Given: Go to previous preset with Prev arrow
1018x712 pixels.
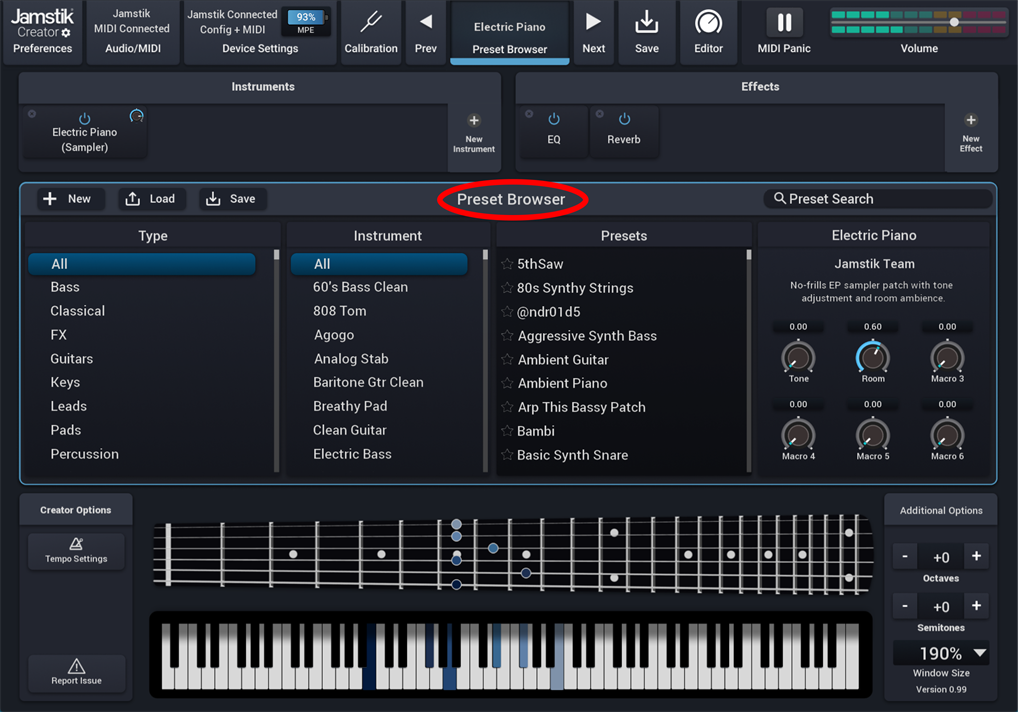Looking at the screenshot, I should (x=425, y=32).
